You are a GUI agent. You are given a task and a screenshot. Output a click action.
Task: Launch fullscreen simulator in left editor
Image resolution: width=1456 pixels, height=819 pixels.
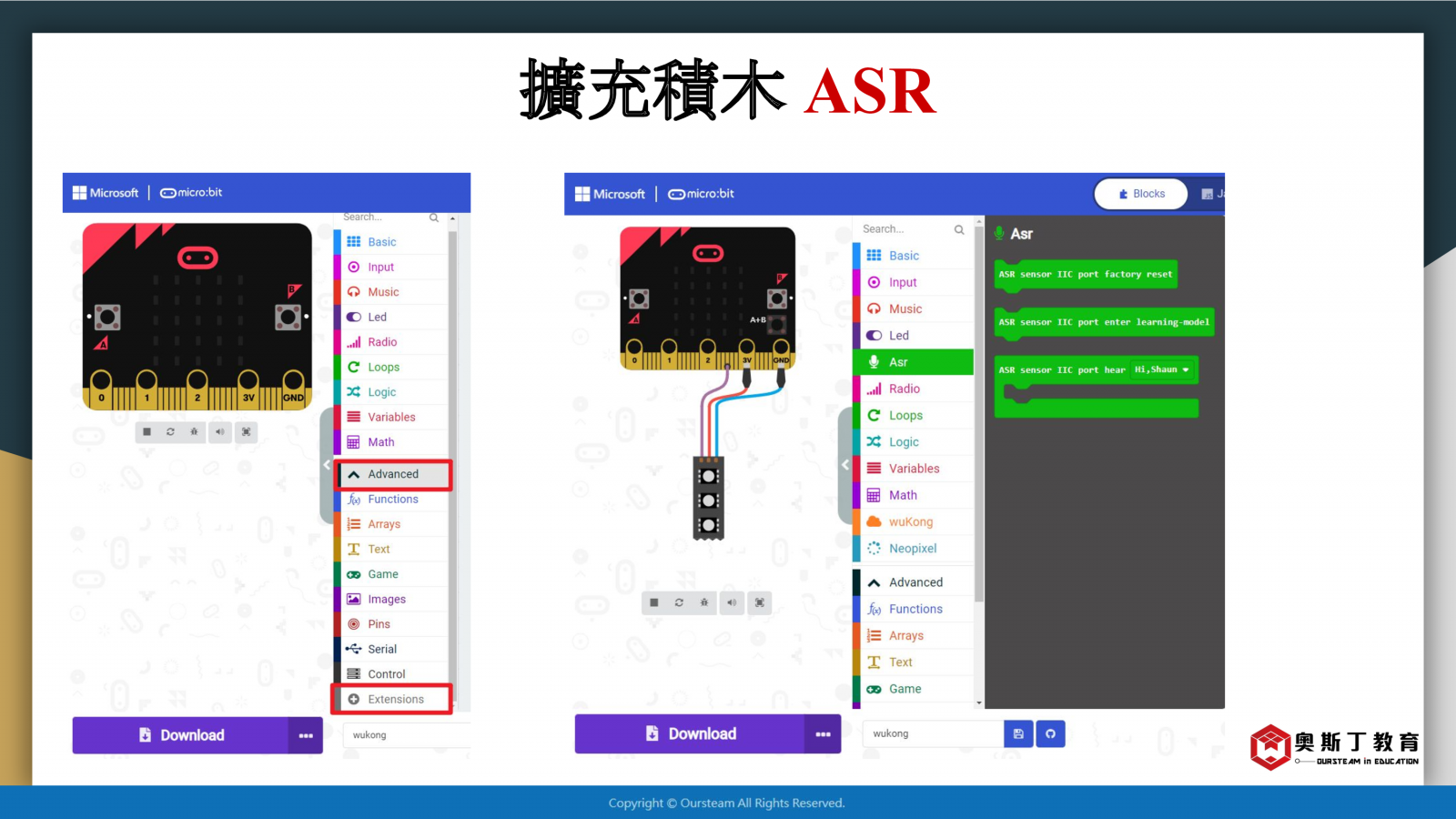[246, 431]
